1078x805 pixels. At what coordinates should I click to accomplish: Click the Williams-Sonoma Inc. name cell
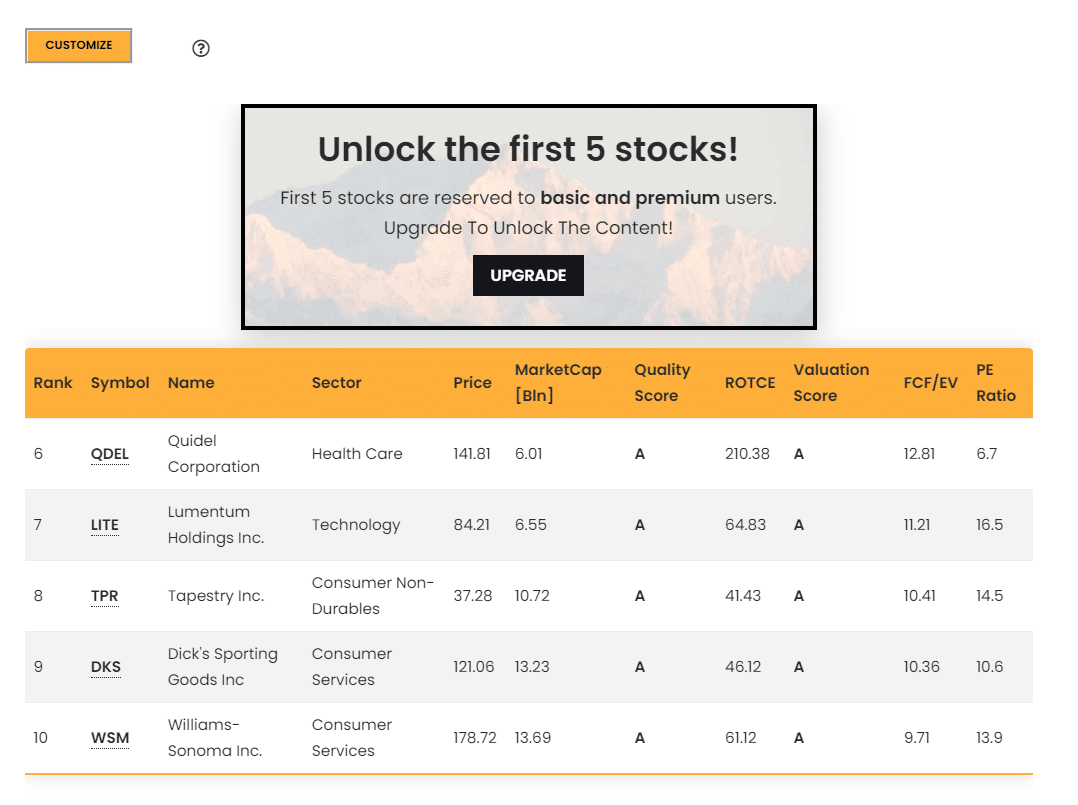point(215,738)
